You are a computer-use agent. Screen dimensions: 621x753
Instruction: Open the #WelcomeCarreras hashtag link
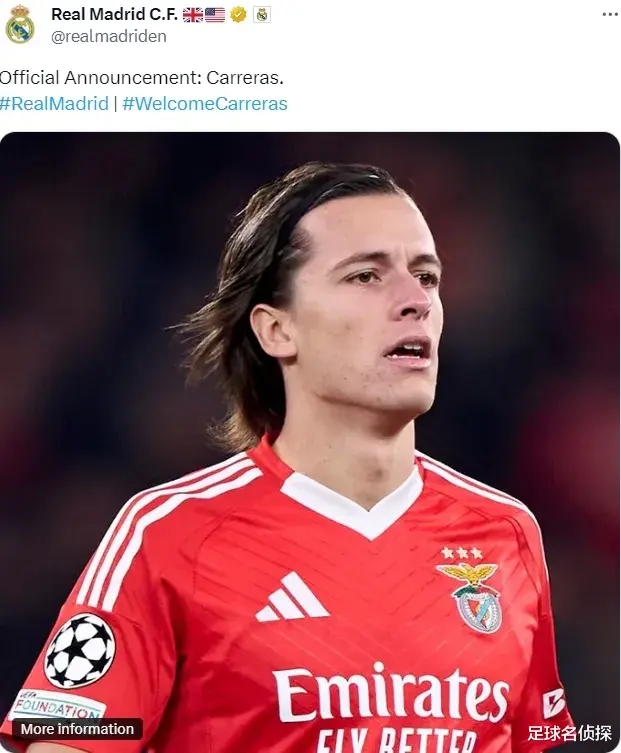coord(205,103)
